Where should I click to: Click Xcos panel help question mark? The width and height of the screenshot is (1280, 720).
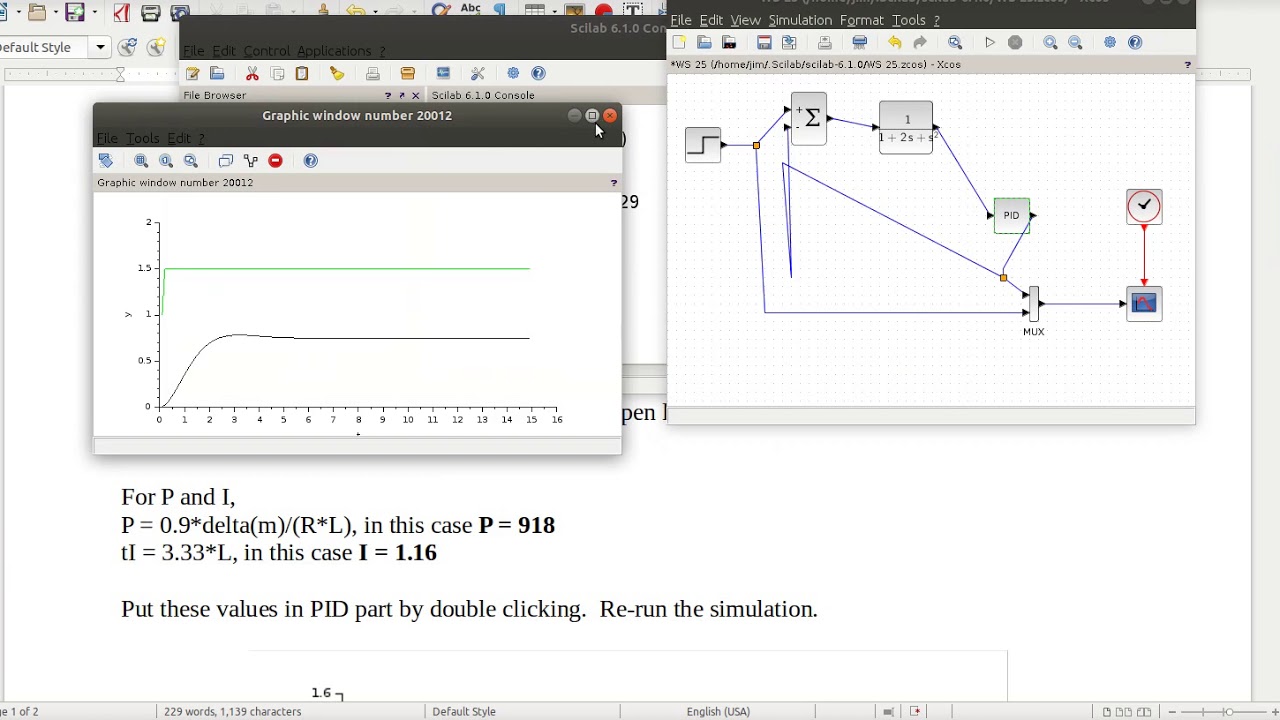1187,65
